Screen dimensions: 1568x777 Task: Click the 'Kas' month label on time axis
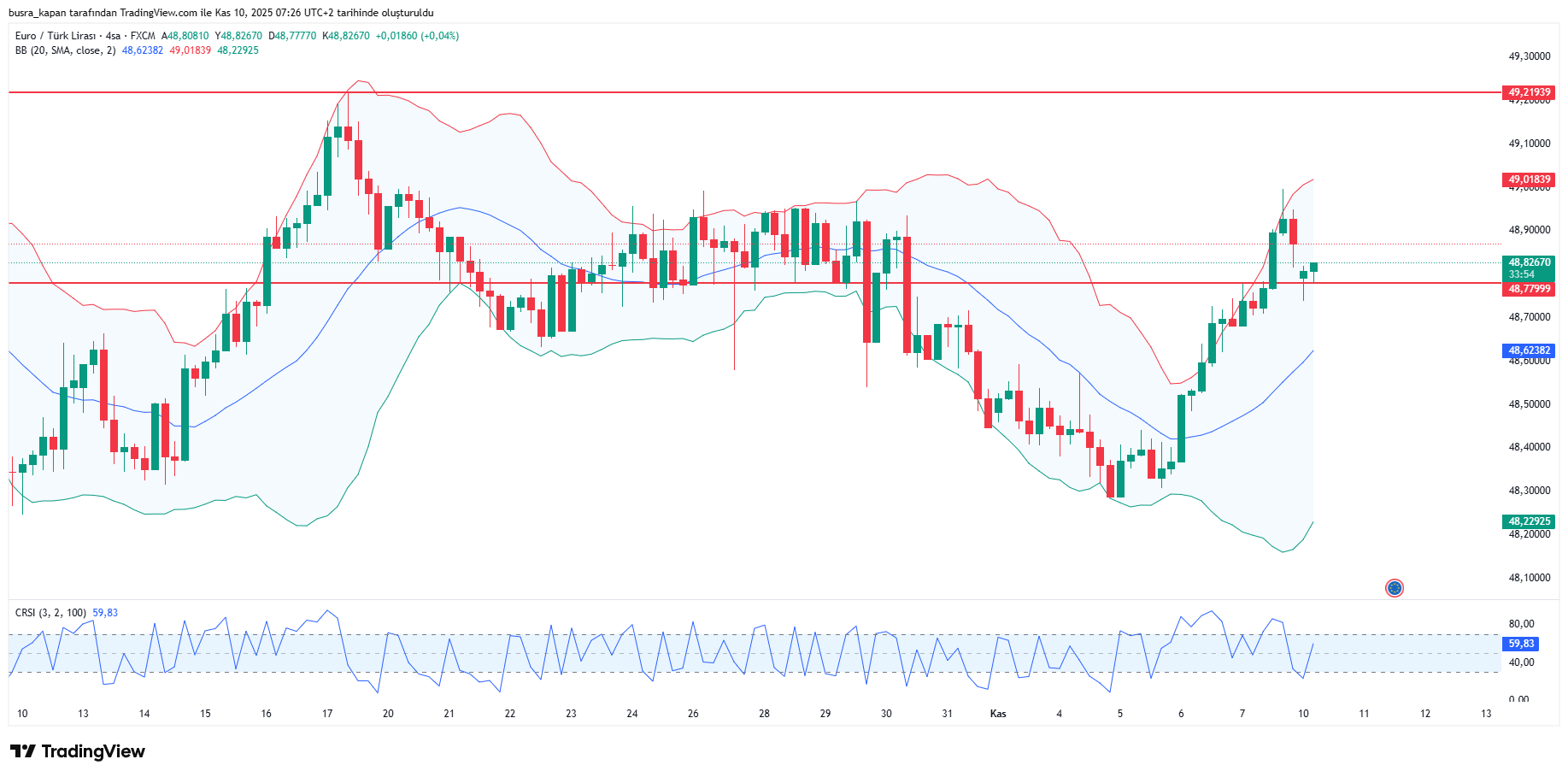998,714
